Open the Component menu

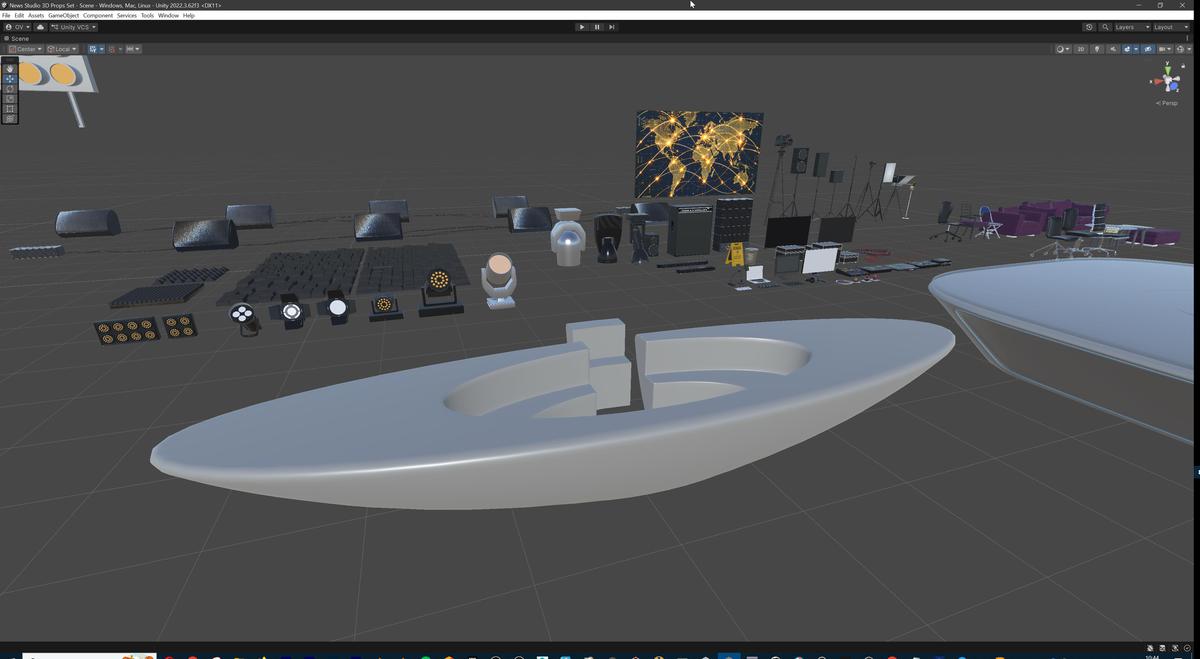(98, 16)
